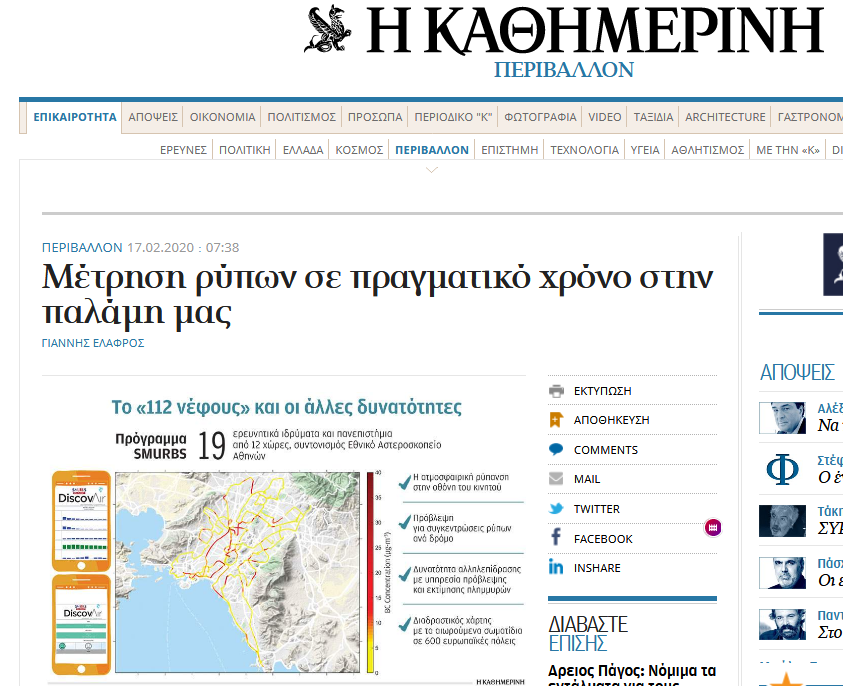Viewport: 843px width, 686px height.
Task: Open author link ΓΙΑΝΝΗΣ ΕΛΑΦΡΟΣ
Action: coord(93,343)
